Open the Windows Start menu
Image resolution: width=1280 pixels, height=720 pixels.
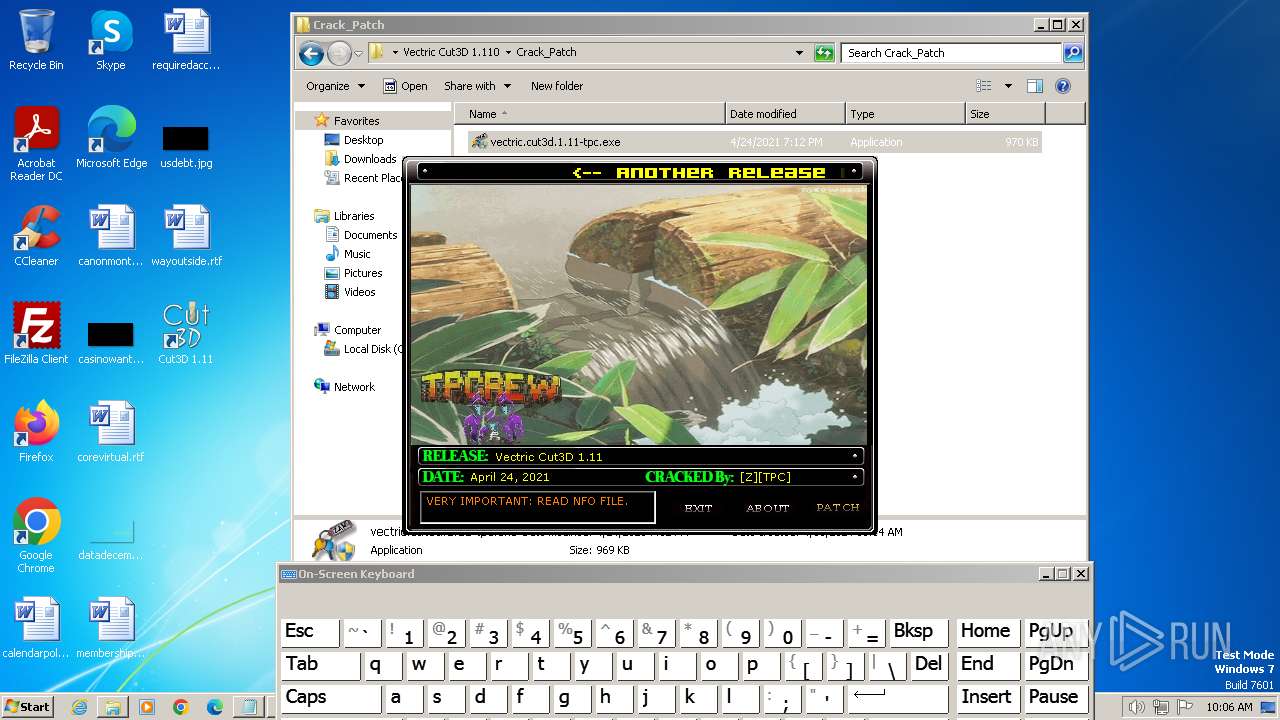[x=28, y=706]
